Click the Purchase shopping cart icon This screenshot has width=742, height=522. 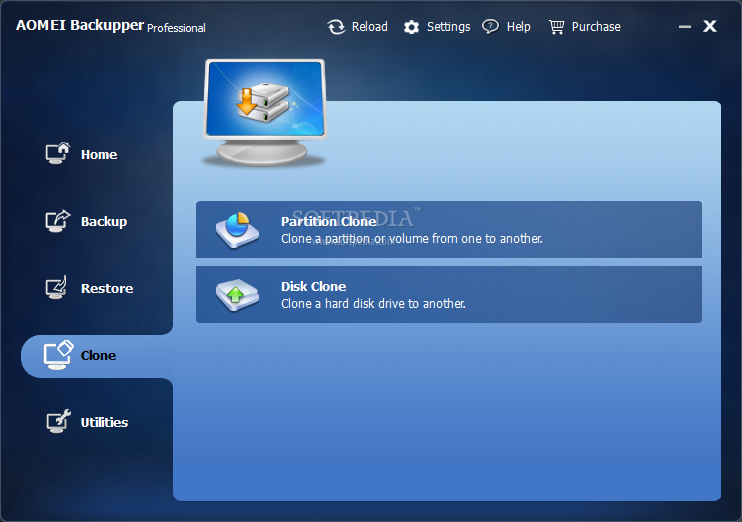(x=556, y=27)
